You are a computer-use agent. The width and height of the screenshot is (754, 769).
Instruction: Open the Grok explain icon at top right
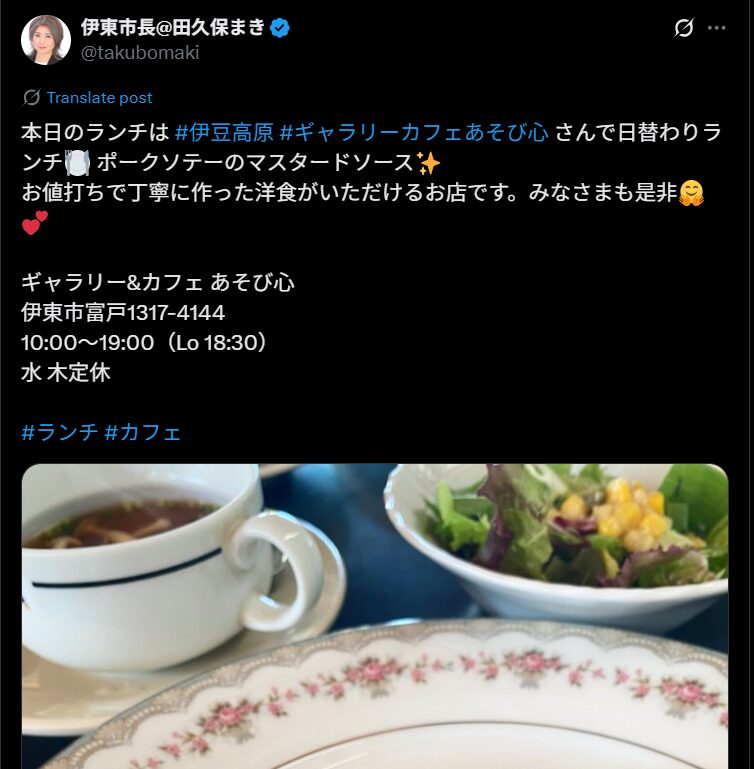pyautogui.click(x=683, y=28)
